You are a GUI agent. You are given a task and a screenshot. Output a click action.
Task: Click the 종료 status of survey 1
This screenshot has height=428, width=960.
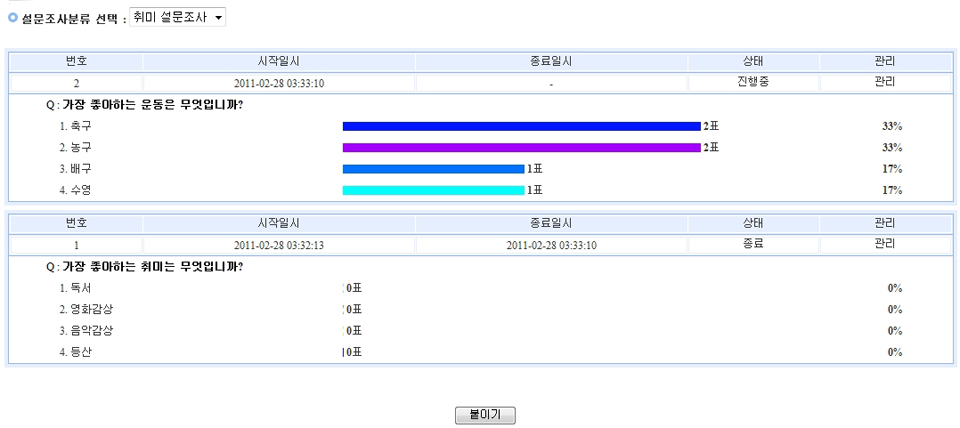point(753,243)
